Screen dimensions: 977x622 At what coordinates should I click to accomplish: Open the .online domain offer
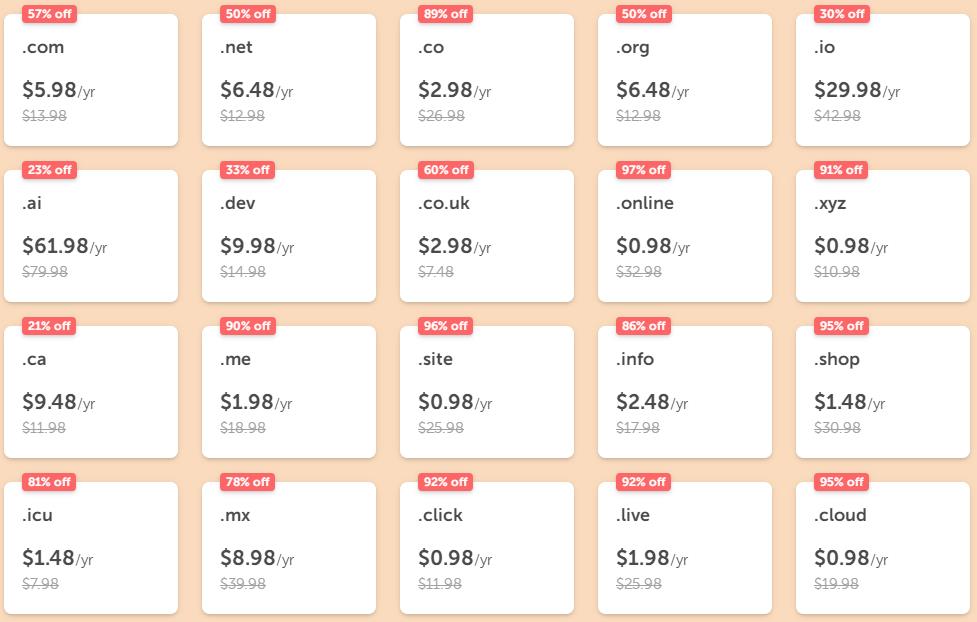click(685, 236)
